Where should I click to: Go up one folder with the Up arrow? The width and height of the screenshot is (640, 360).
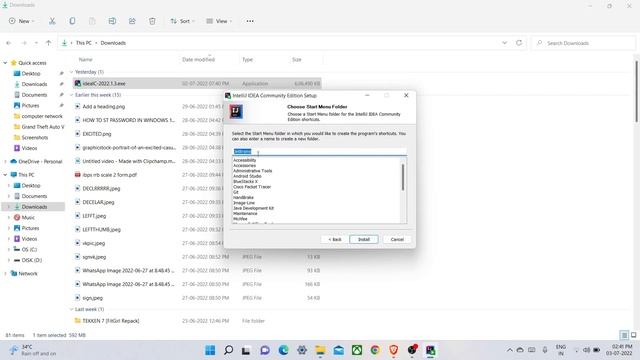pyautogui.click(x=49, y=43)
